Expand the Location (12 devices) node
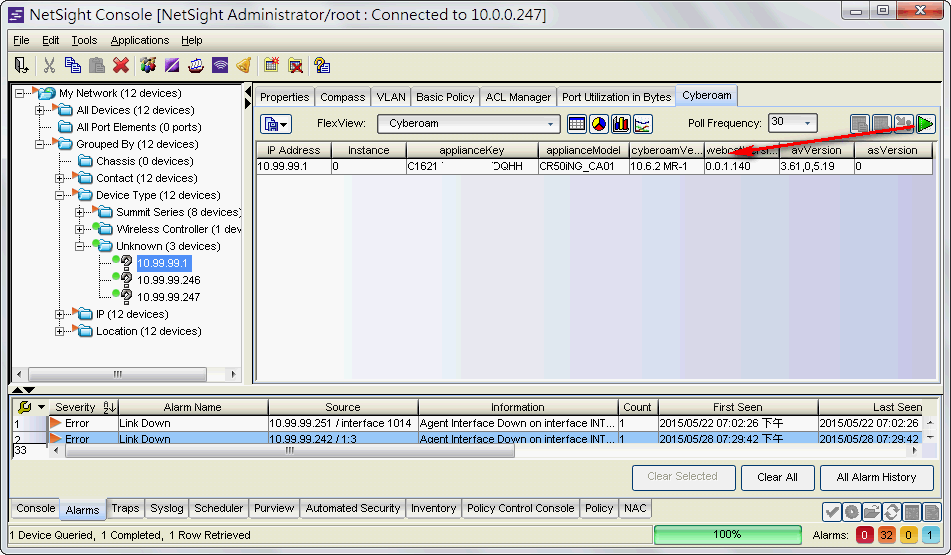The image size is (951, 555). [59, 331]
